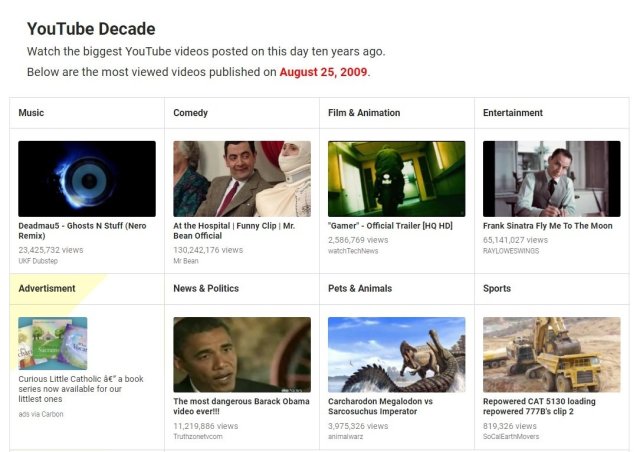
Task: Click title 'The most dangerous Barack Obama video ever!!!'
Action: click(x=241, y=406)
